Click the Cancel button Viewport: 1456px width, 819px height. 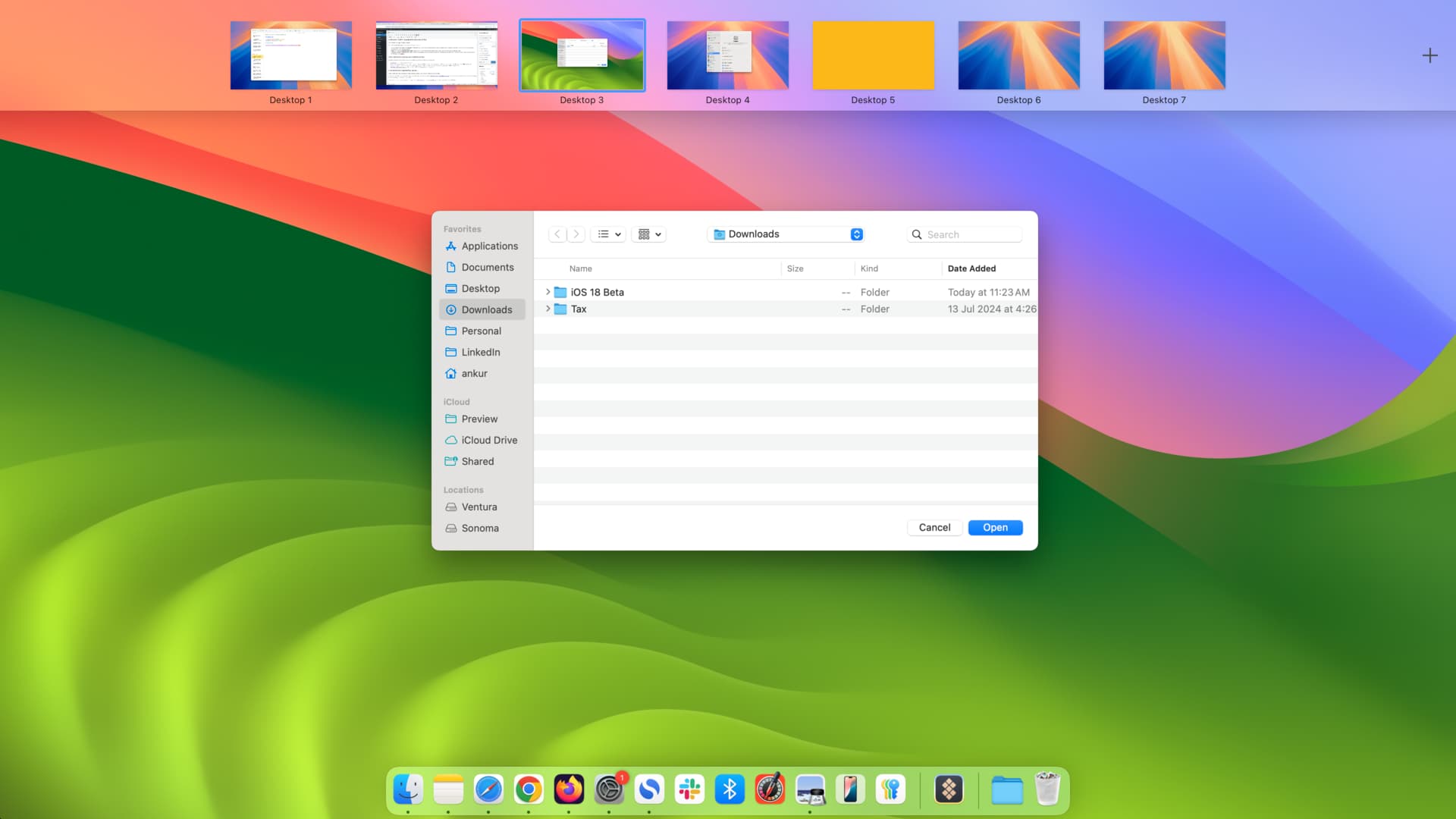tap(934, 527)
